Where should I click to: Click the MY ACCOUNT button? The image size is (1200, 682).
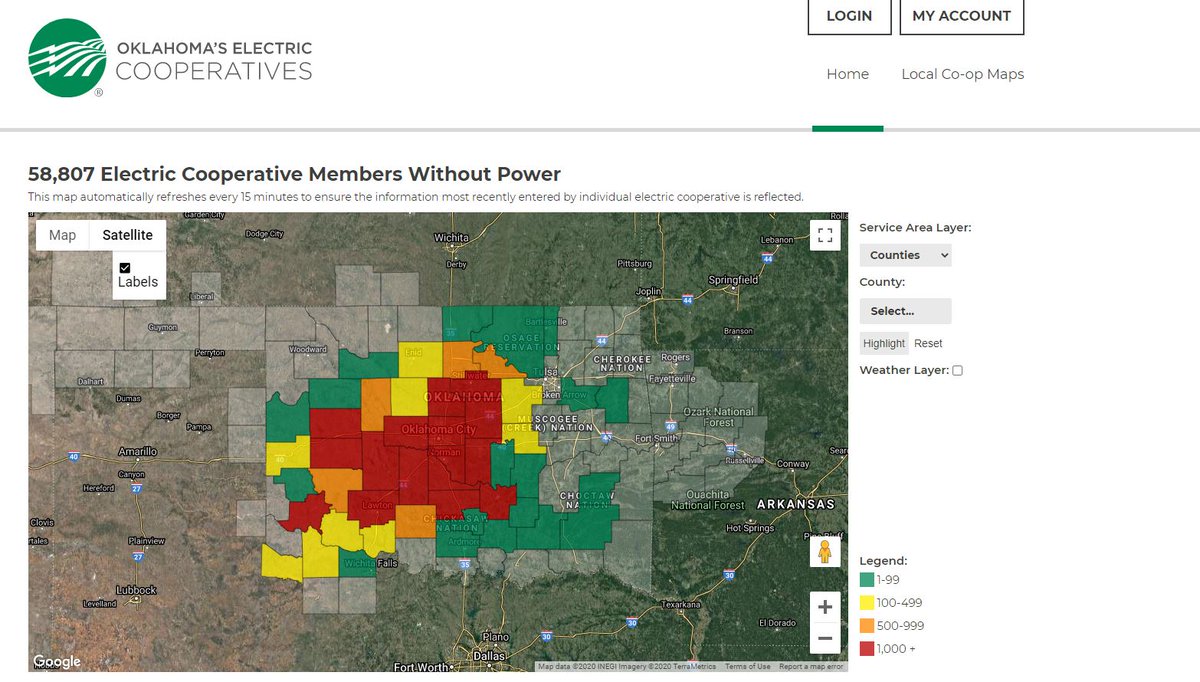coord(961,16)
